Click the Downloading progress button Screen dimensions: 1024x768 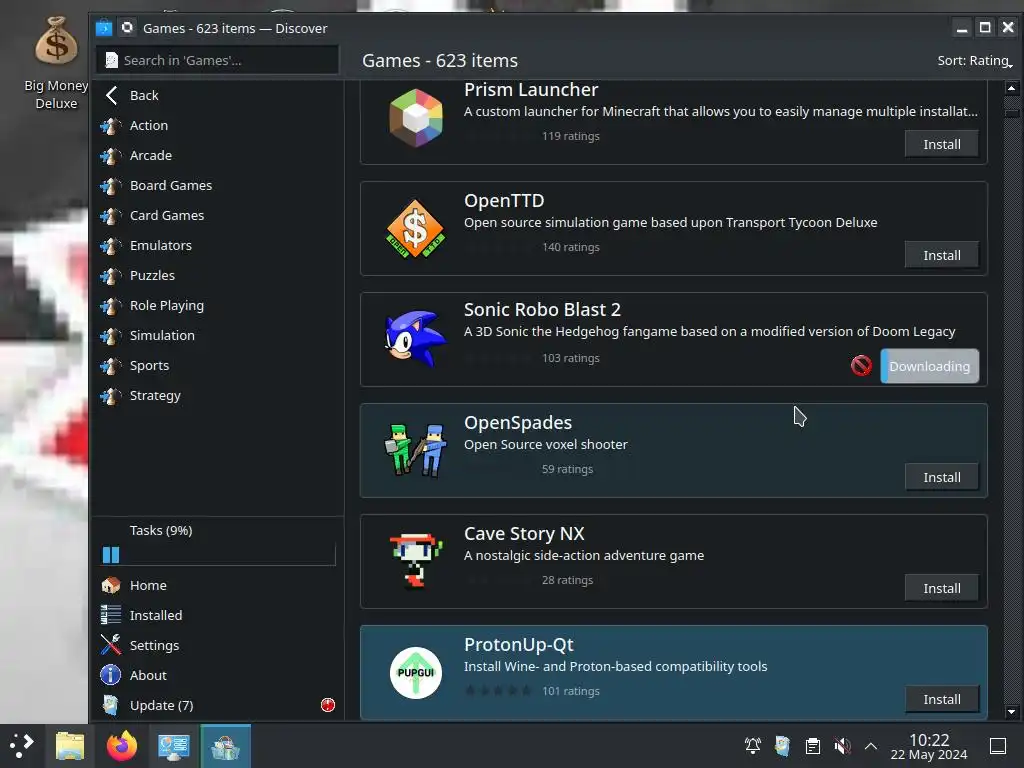[x=930, y=366]
